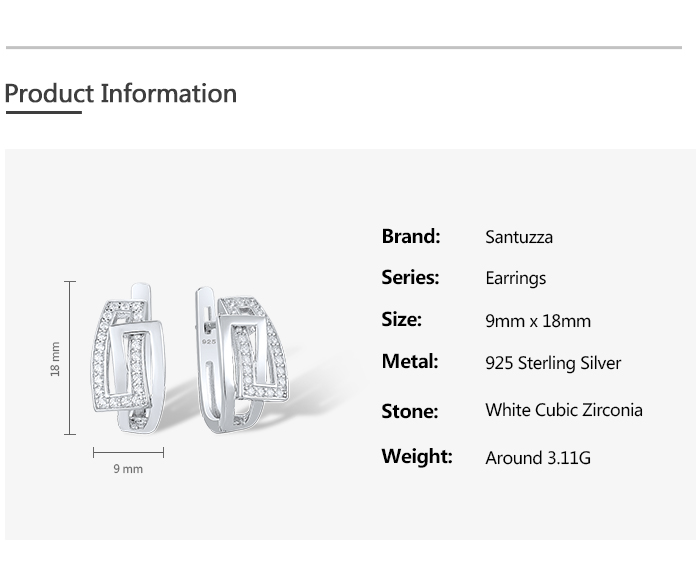Click the 9 mm width label

pos(128,469)
